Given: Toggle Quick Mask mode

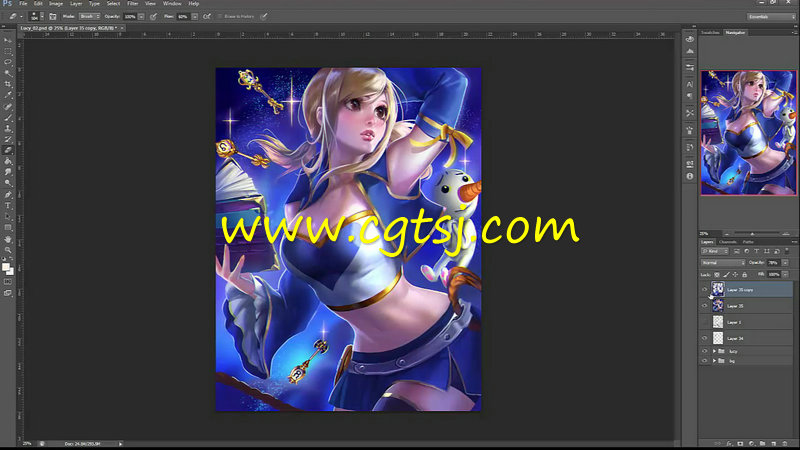Looking at the screenshot, I should (8, 282).
